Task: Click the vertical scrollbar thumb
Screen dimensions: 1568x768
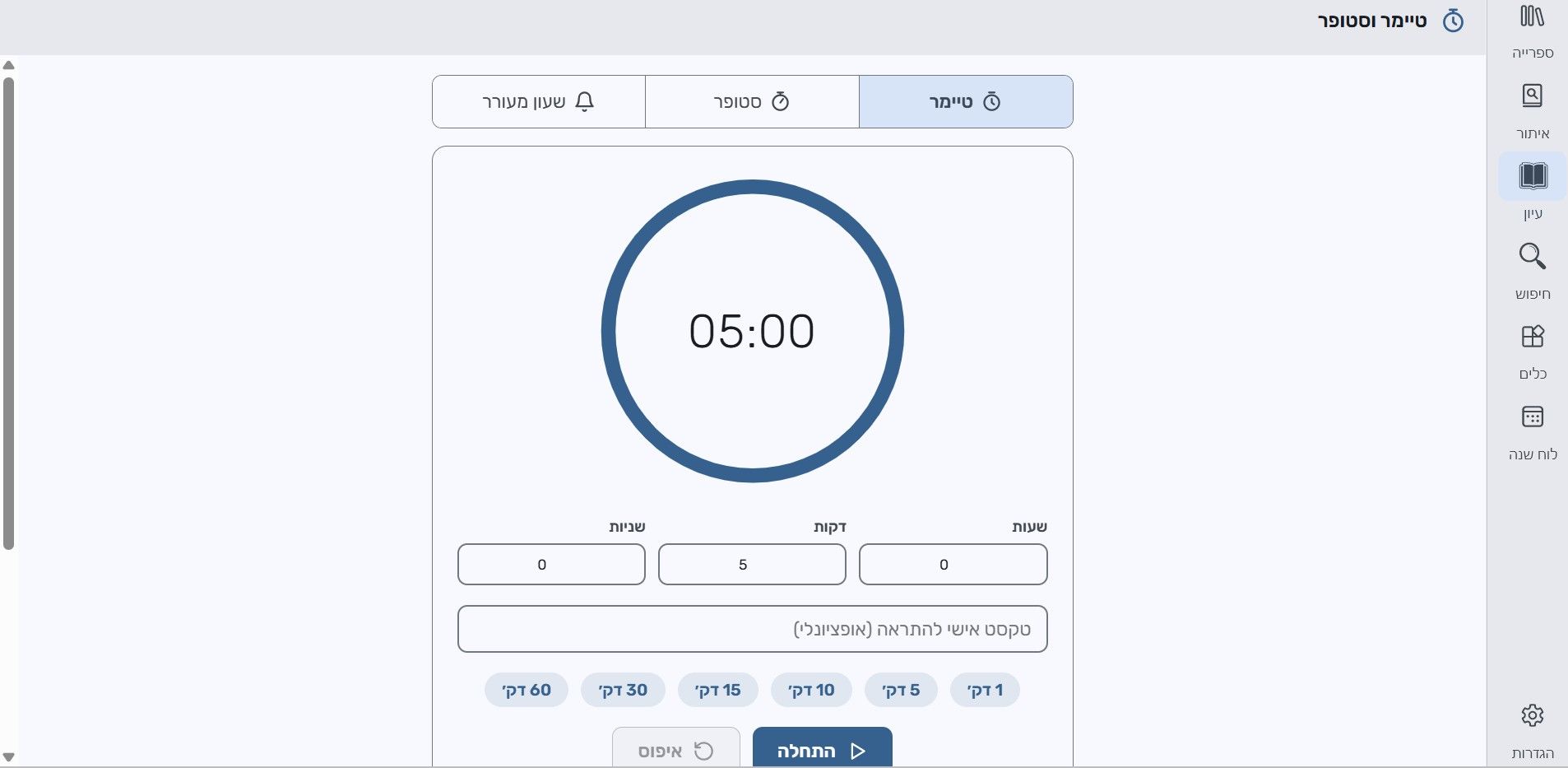Action: [9, 313]
